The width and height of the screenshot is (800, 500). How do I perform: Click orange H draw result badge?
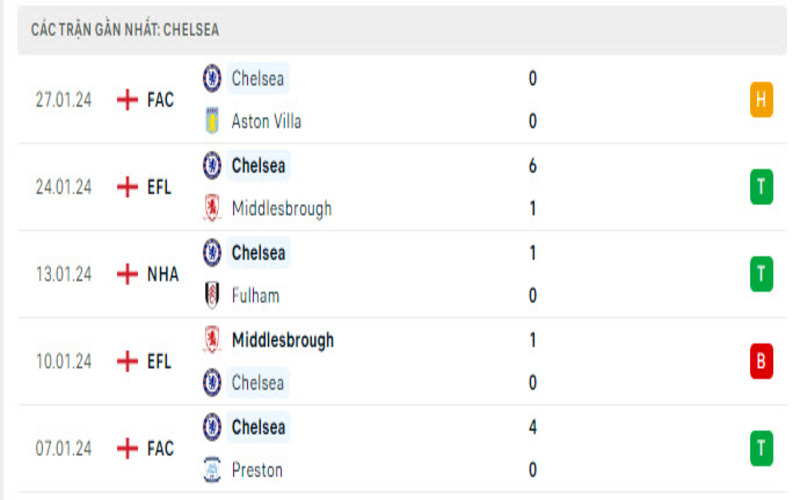[761, 99]
